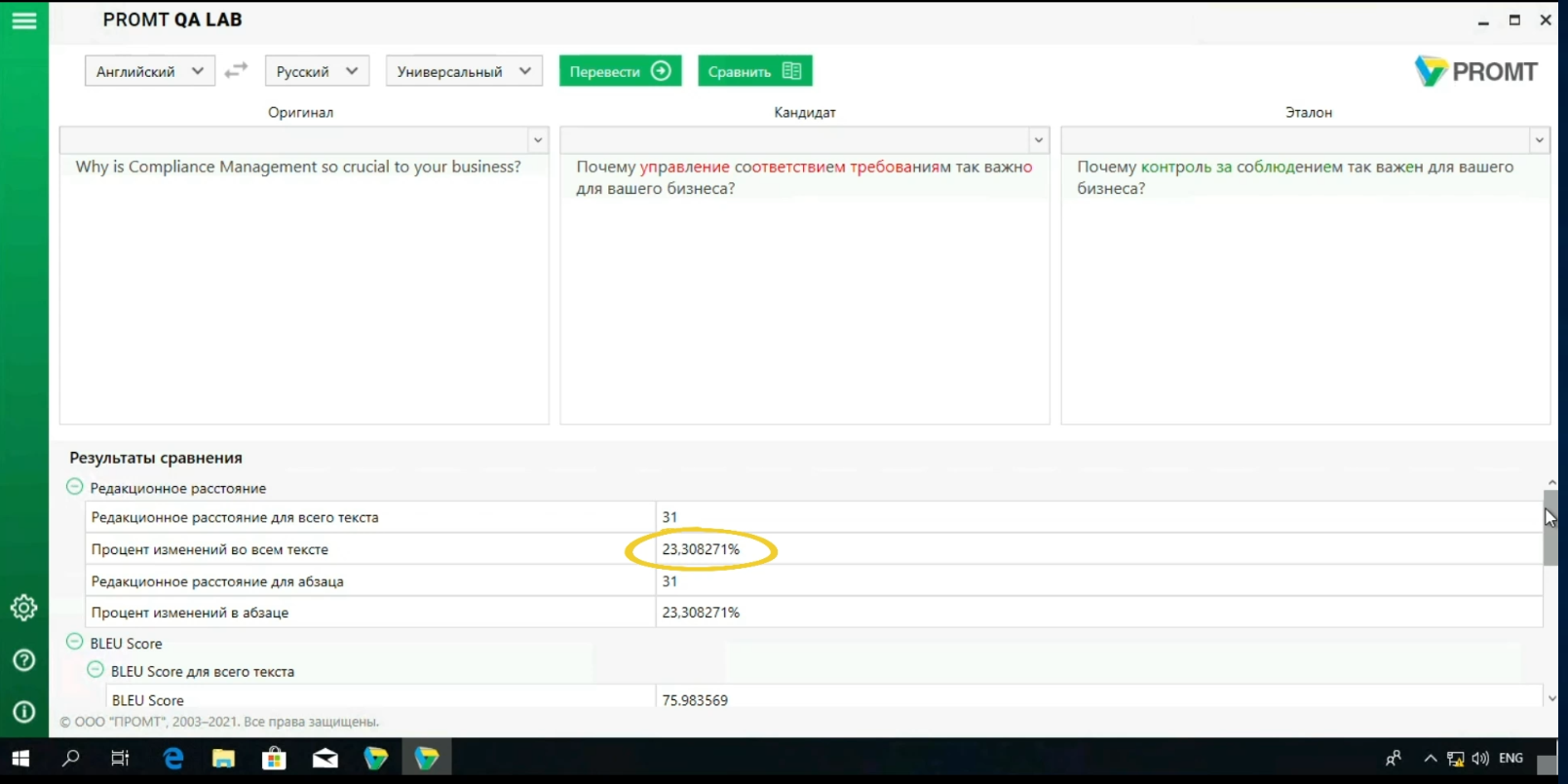Open Task View on the taskbar

tap(120, 759)
